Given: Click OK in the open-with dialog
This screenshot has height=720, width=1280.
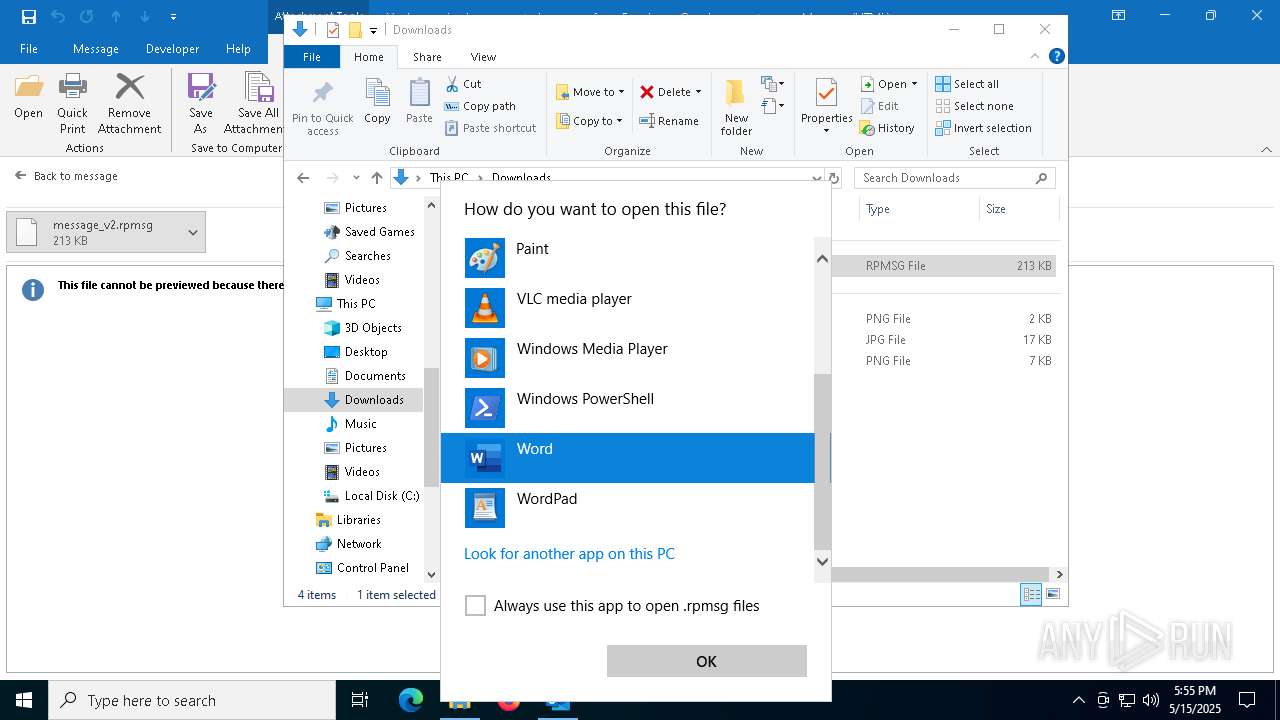Looking at the screenshot, I should click(x=706, y=661).
